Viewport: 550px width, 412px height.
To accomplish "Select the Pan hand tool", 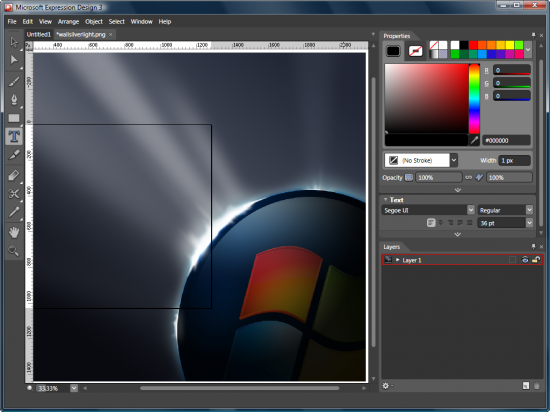I will tap(14, 232).
